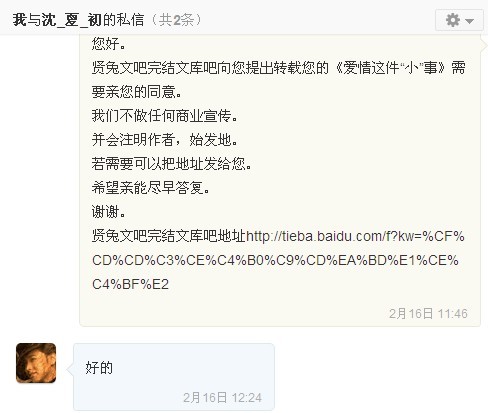Click the 2月16日 11:46 timestamp

428,314
